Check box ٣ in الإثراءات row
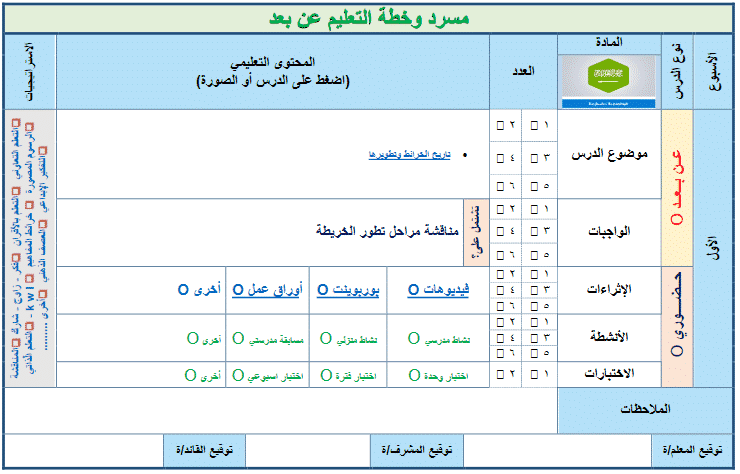 534,290
